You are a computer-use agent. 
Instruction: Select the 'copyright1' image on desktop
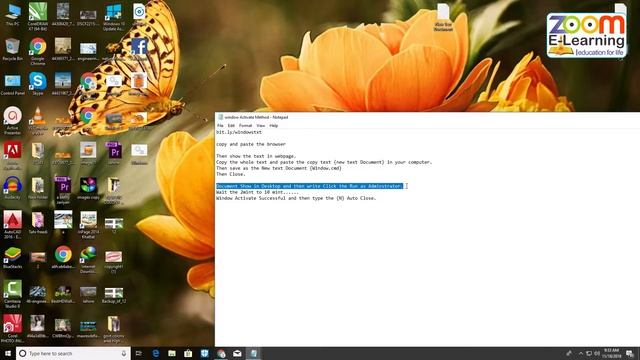click(x=114, y=261)
